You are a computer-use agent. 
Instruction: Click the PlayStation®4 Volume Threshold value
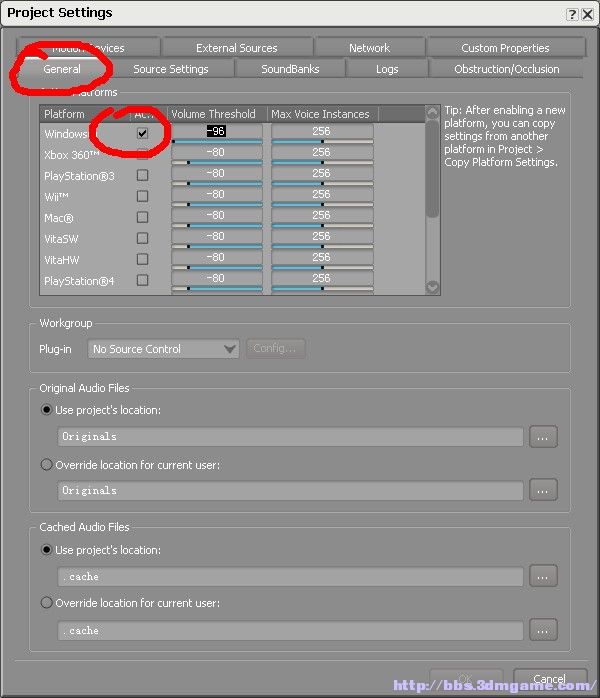(217, 278)
